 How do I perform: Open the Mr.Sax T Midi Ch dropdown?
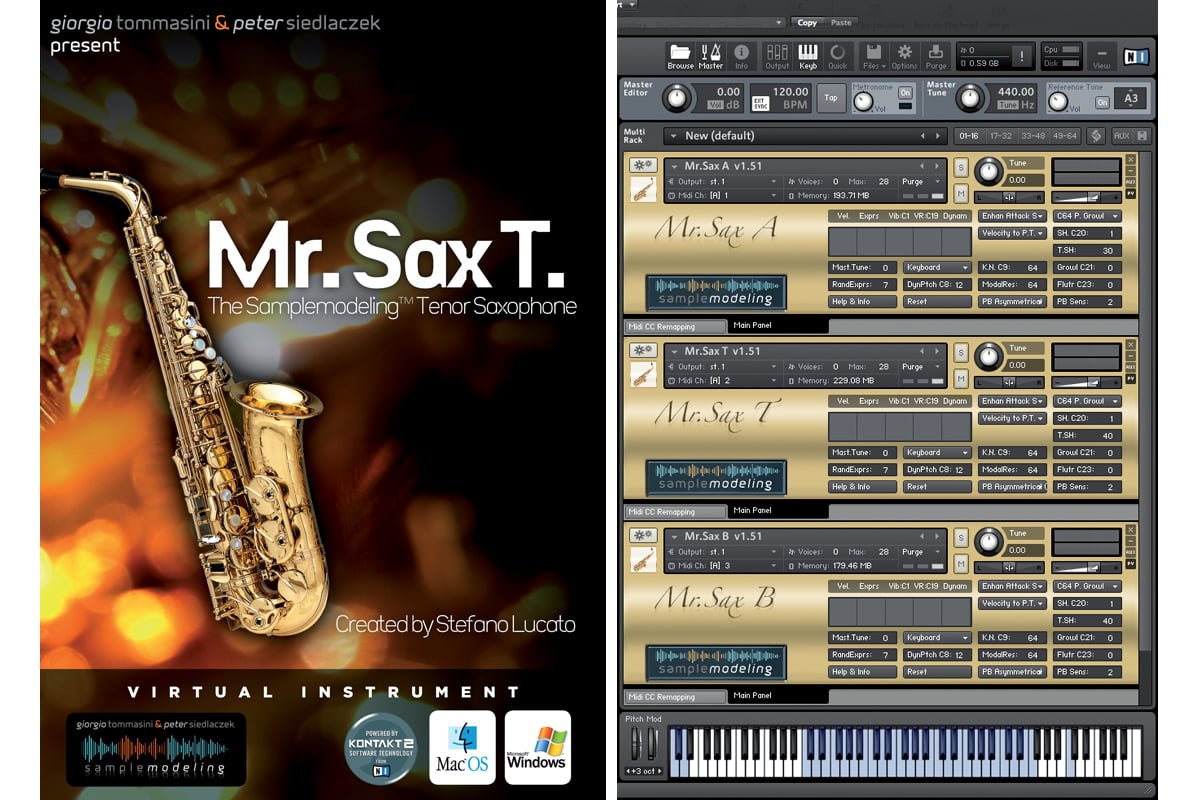click(722, 381)
